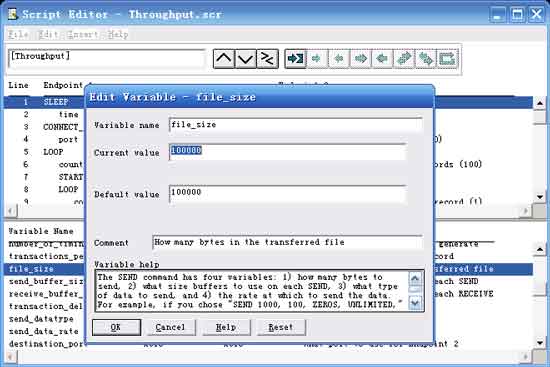550x367 pixels.
Task: Click the small right-arrow toolbar icon
Action: [317, 58]
